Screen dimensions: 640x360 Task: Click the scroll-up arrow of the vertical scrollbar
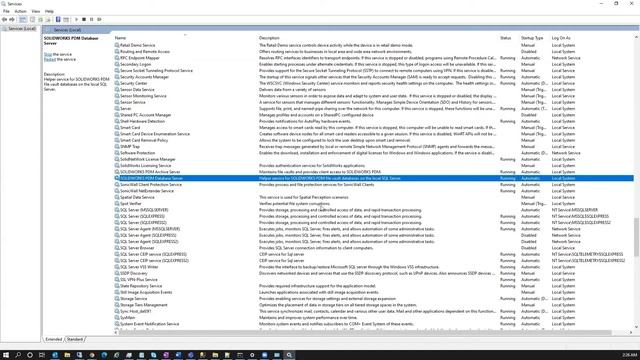click(636, 37)
